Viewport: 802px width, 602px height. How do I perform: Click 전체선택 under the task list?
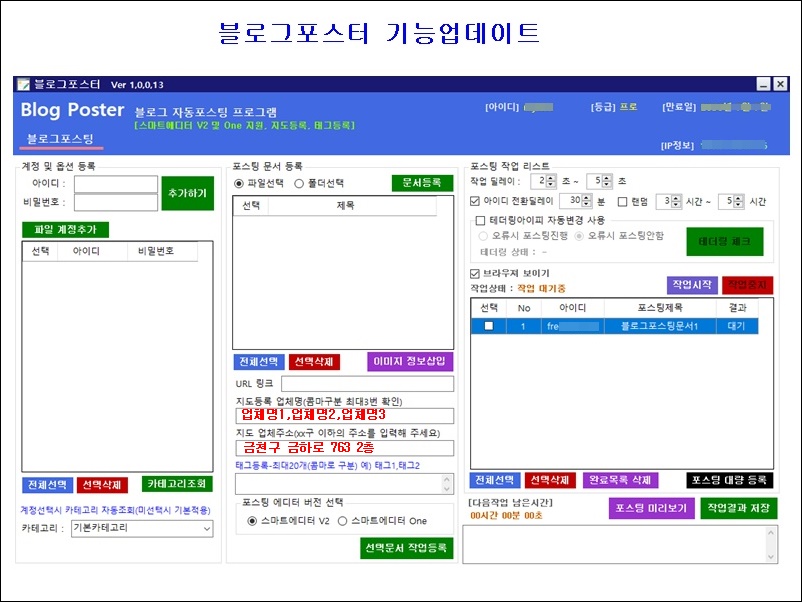coord(495,480)
